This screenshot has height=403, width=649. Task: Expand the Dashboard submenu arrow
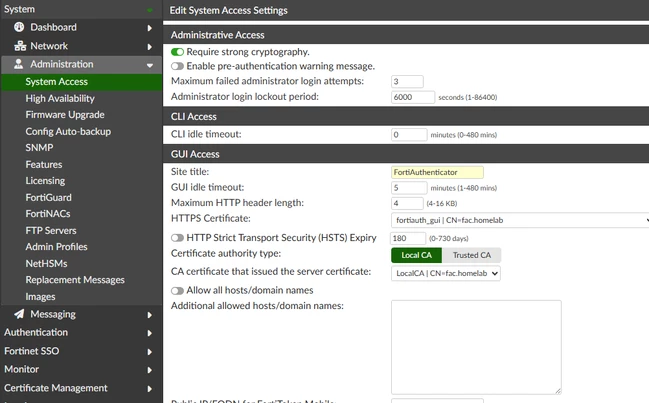pyautogui.click(x=149, y=28)
